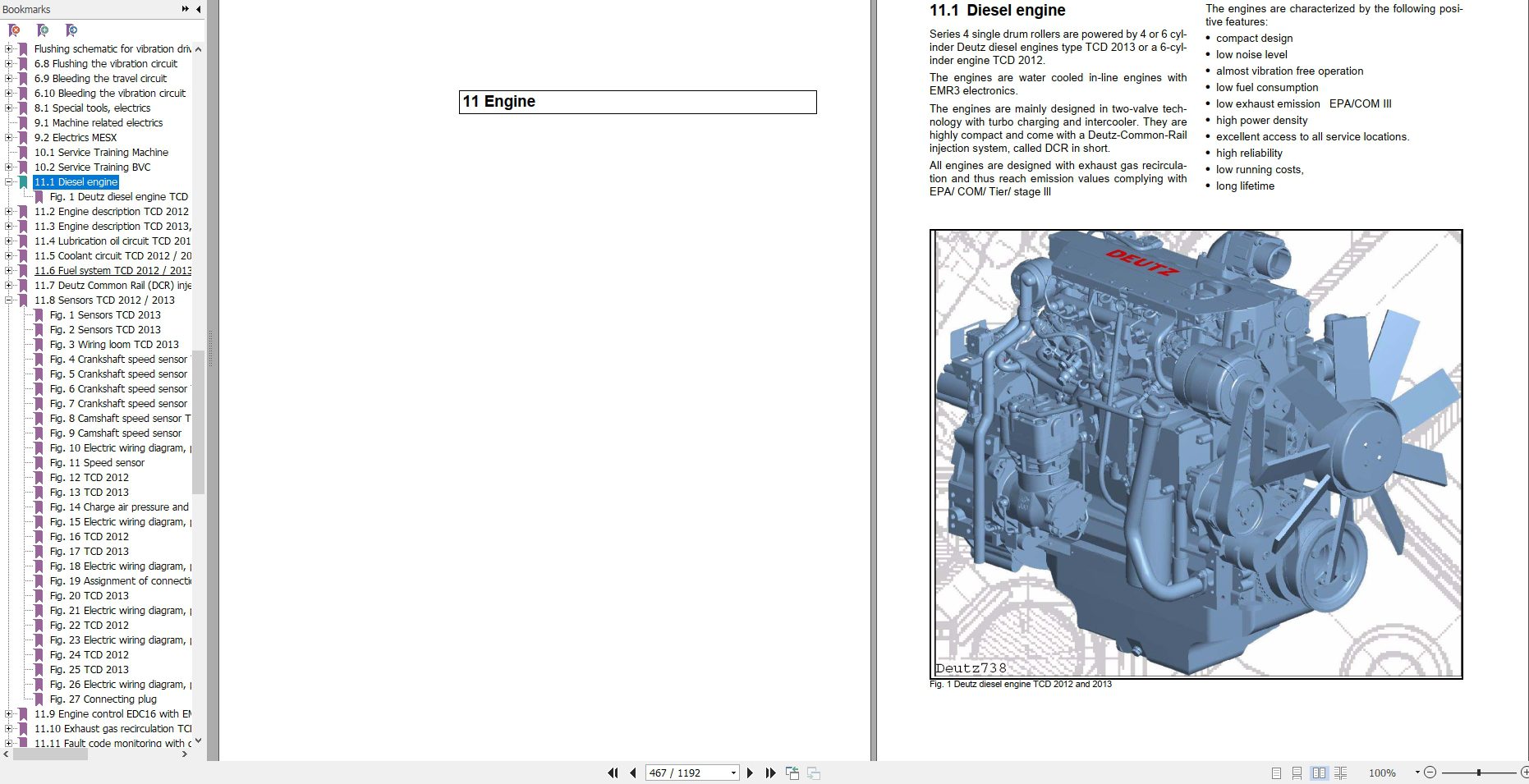Click the bookmark icon beside 9.2 Electrics MESX
The width and height of the screenshot is (1529, 784).
click(23, 138)
